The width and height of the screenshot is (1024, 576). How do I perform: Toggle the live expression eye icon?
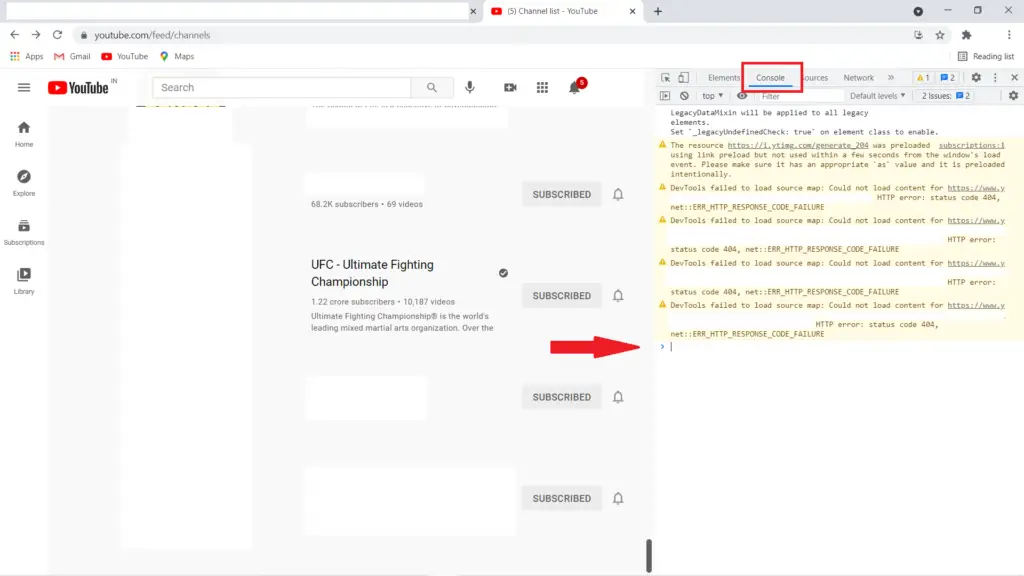tap(742, 96)
